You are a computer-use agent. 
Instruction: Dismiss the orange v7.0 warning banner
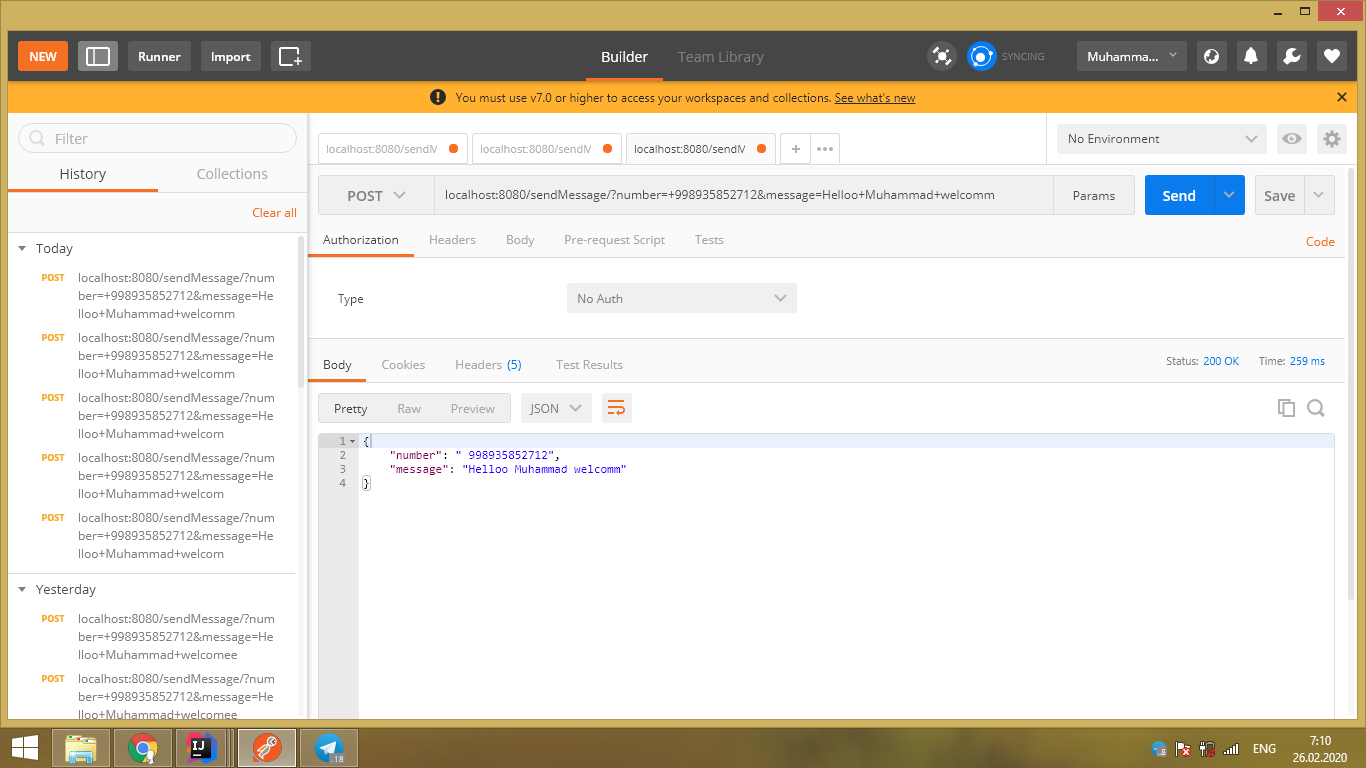point(1342,97)
